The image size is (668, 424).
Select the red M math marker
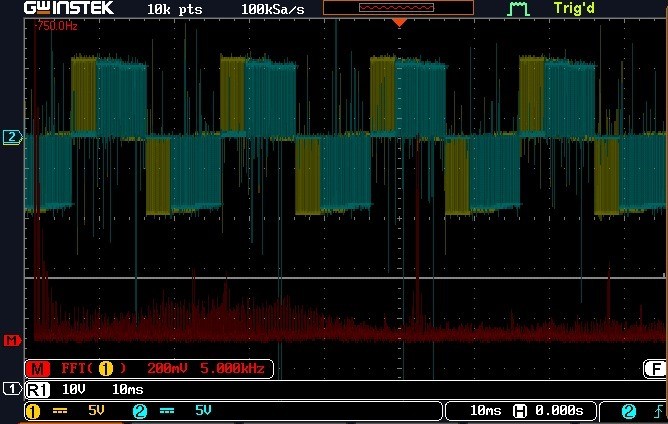[x=12, y=340]
